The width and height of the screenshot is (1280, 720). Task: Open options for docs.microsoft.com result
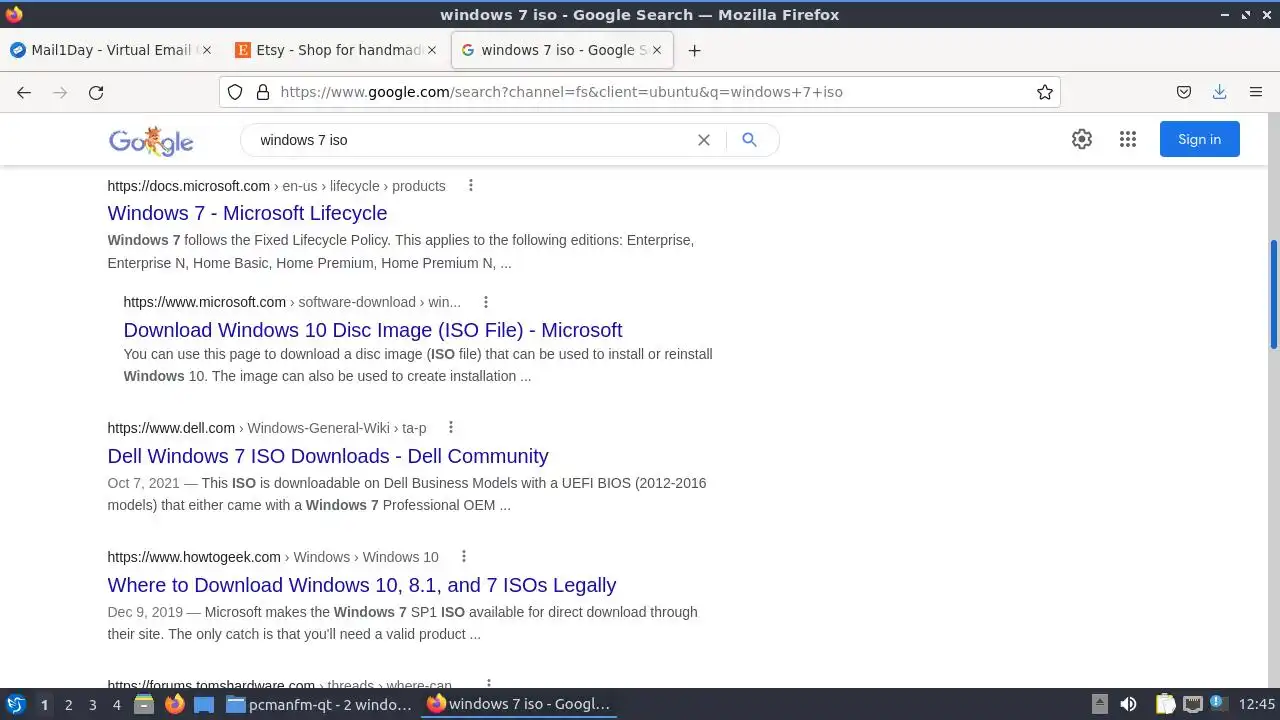470,185
